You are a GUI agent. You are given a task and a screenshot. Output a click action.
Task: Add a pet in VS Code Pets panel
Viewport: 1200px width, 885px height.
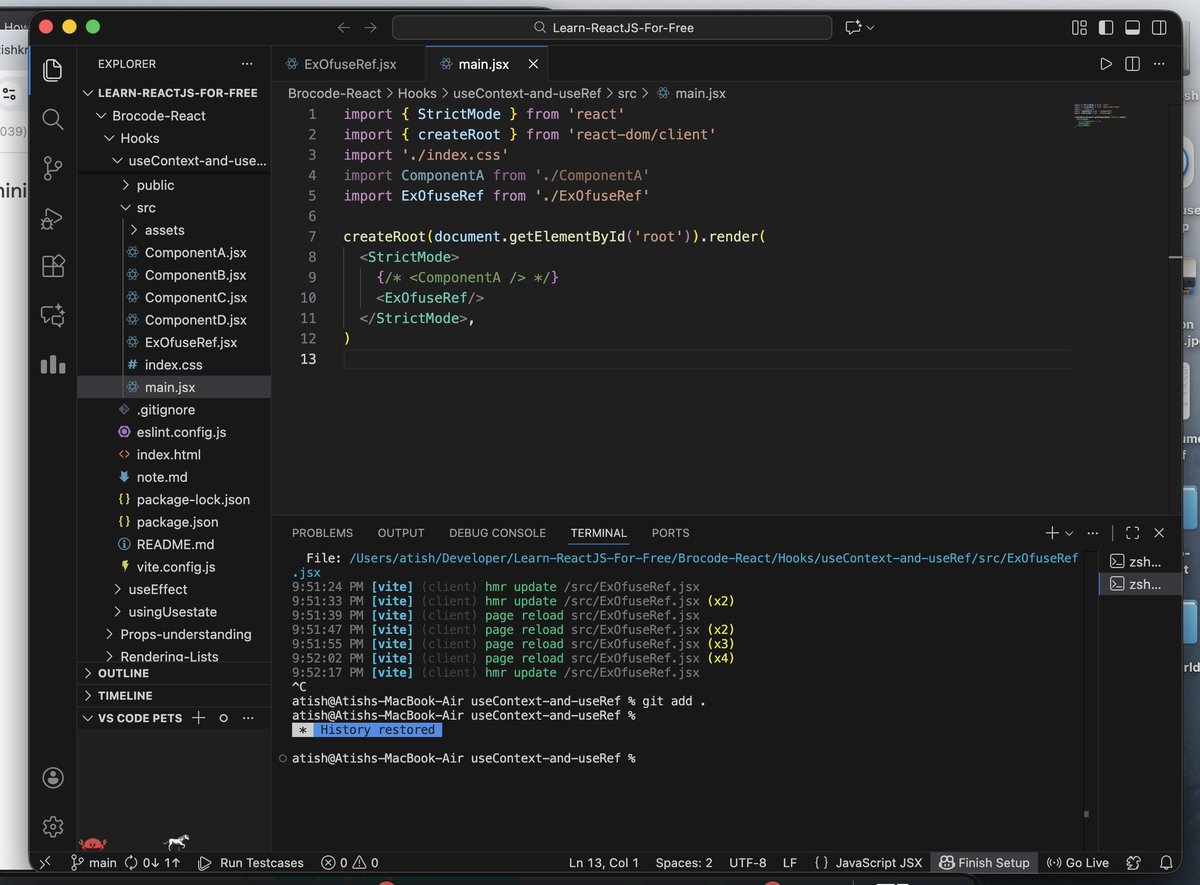point(198,718)
